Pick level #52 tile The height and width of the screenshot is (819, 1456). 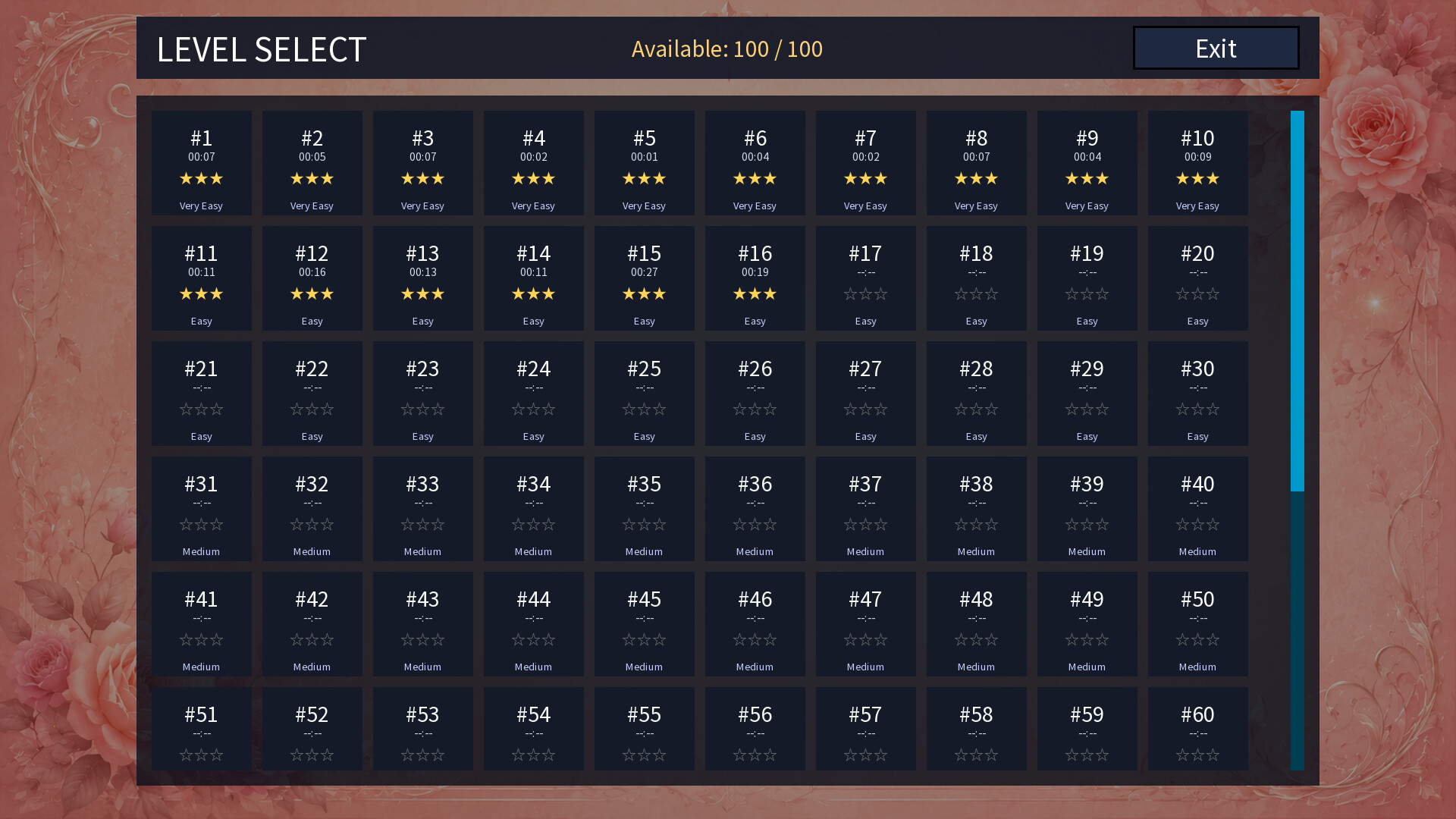(x=312, y=729)
